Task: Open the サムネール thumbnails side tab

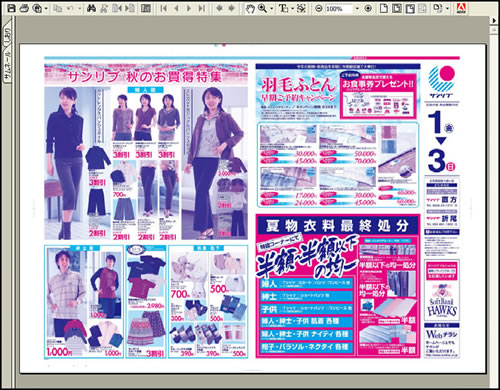Action: click(7, 66)
